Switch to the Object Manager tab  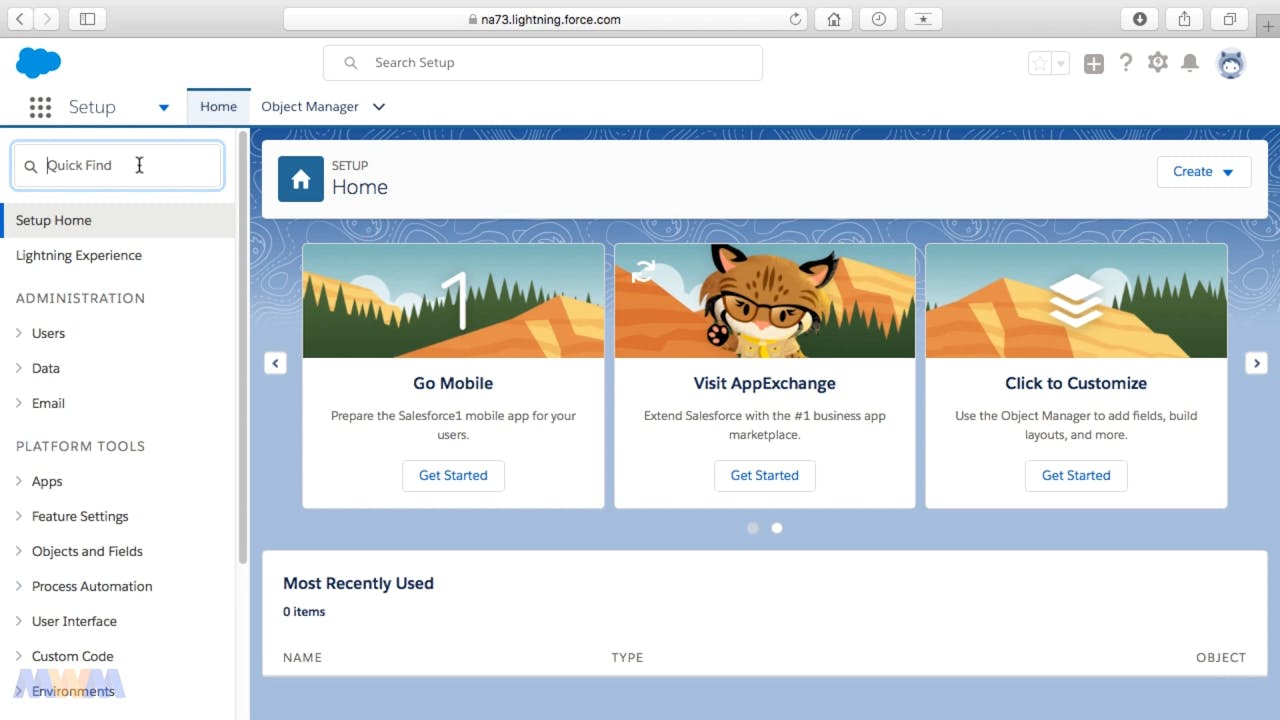coord(309,107)
